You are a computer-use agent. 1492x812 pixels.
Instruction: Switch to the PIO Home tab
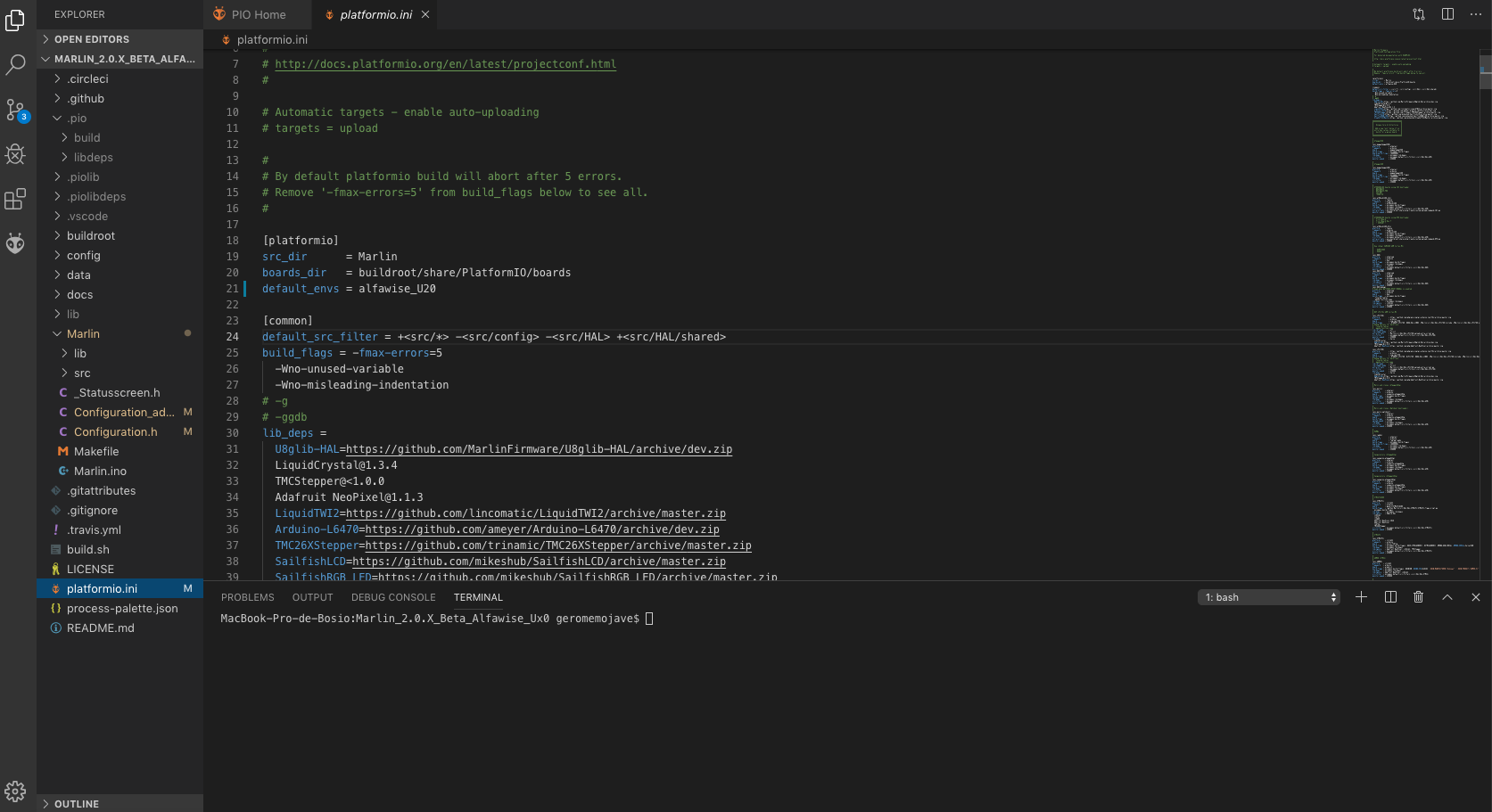pyautogui.click(x=258, y=14)
